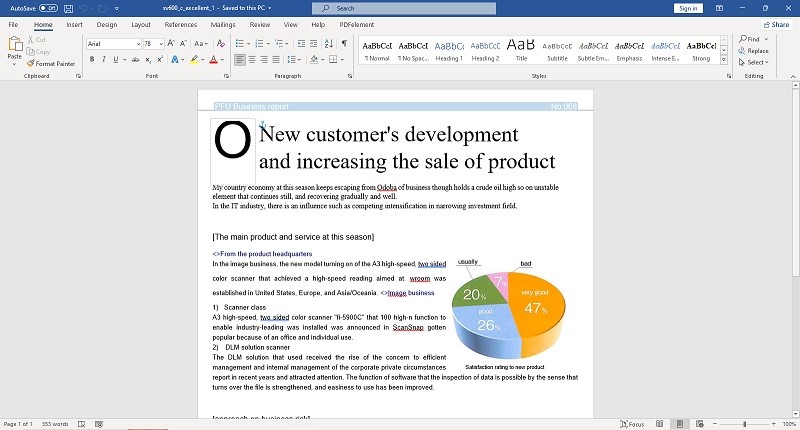Click the Copy icon
This screenshot has width=800, height=430.
38,52
